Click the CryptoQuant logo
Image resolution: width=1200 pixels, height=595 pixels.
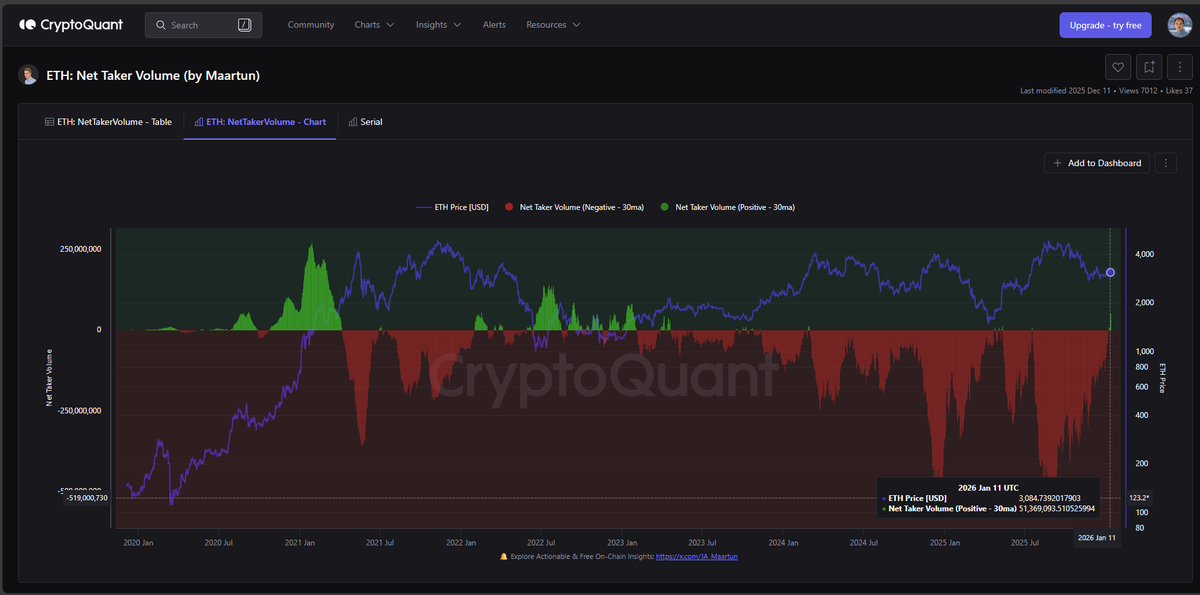pyautogui.click(x=71, y=25)
